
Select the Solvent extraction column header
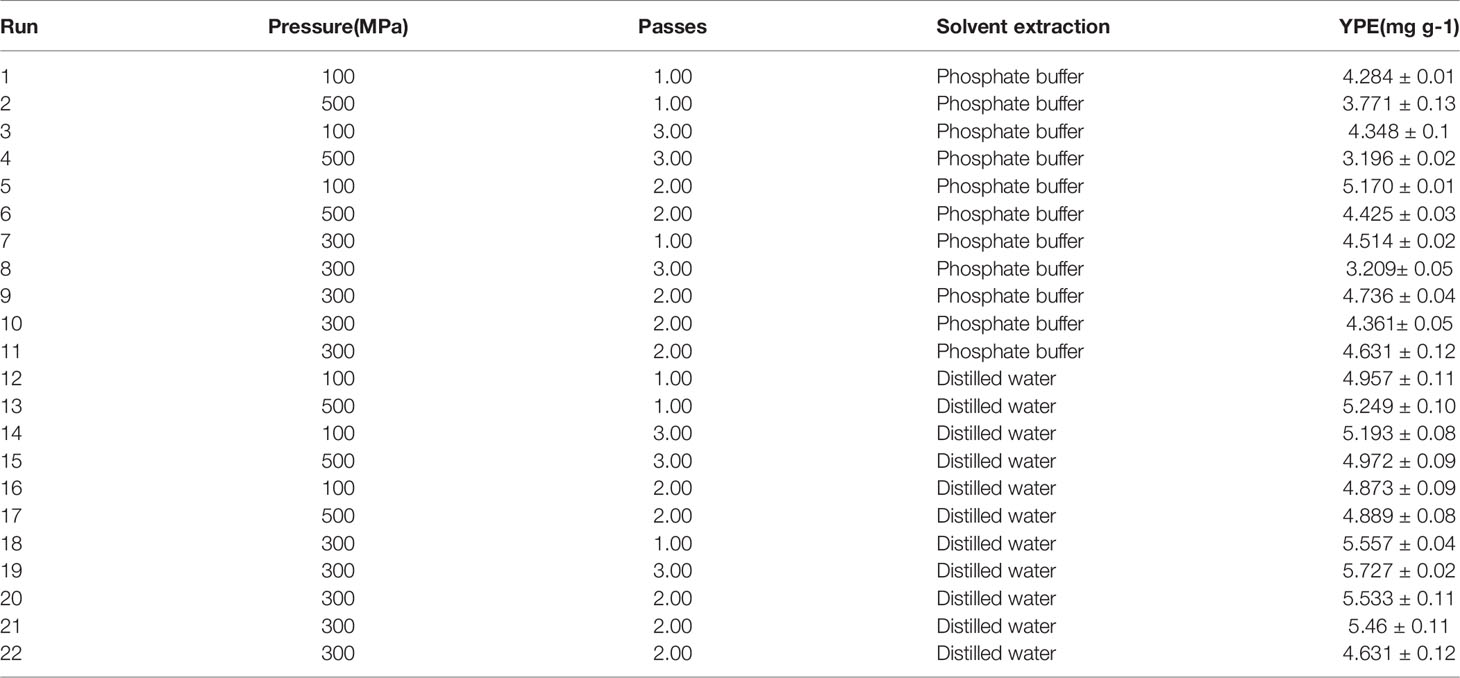click(x=1023, y=27)
